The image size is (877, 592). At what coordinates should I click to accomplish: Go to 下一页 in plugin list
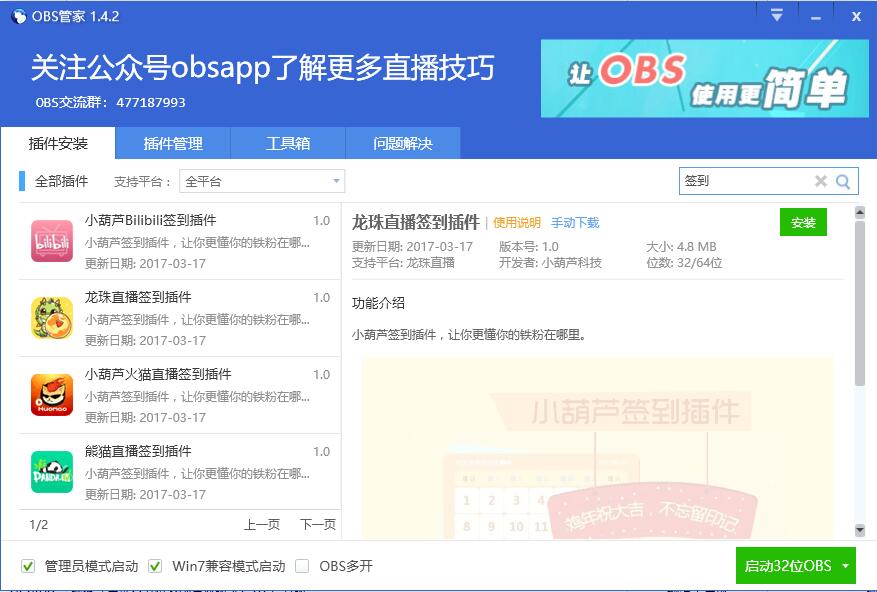point(318,524)
